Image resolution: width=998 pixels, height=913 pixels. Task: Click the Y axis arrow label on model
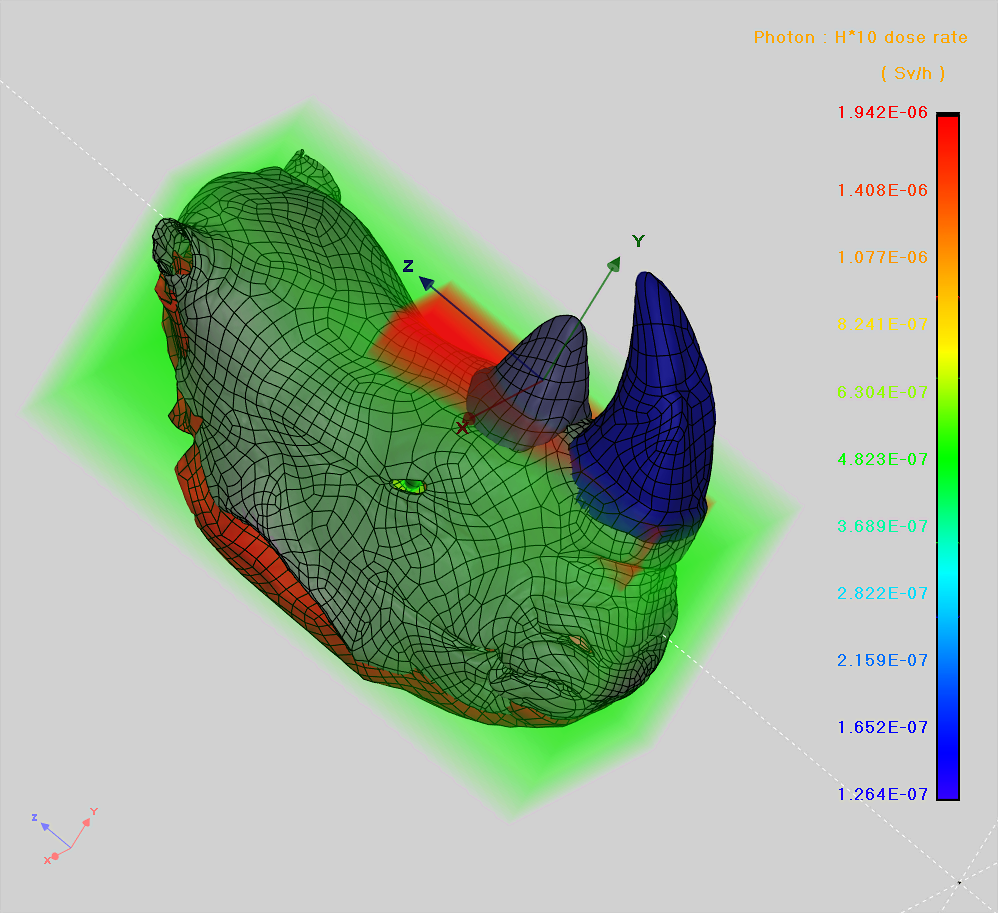point(638,241)
